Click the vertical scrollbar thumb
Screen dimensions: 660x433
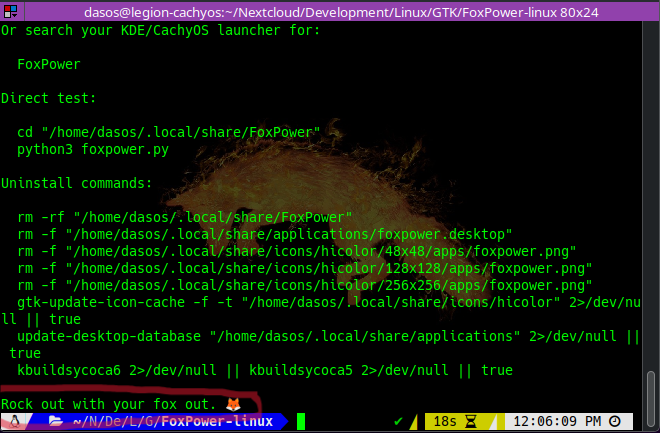pos(651,399)
